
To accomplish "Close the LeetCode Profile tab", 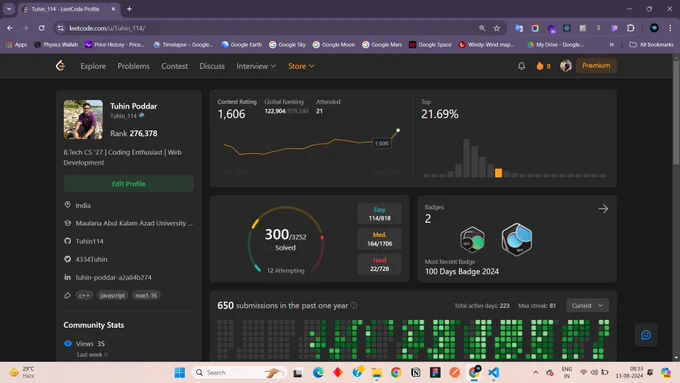I will (x=113, y=9).
